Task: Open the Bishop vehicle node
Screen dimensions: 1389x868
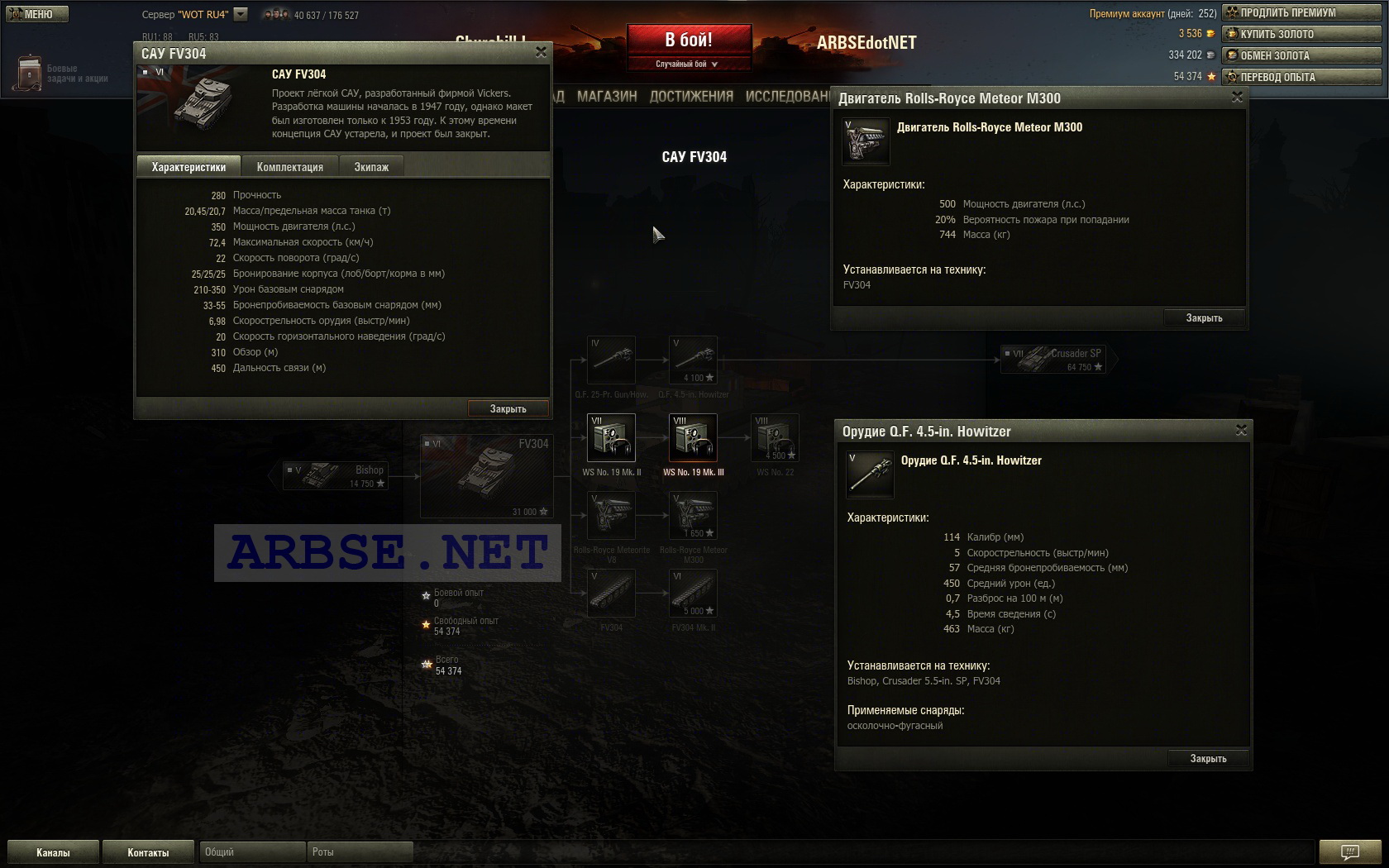Action: click(x=335, y=476)
